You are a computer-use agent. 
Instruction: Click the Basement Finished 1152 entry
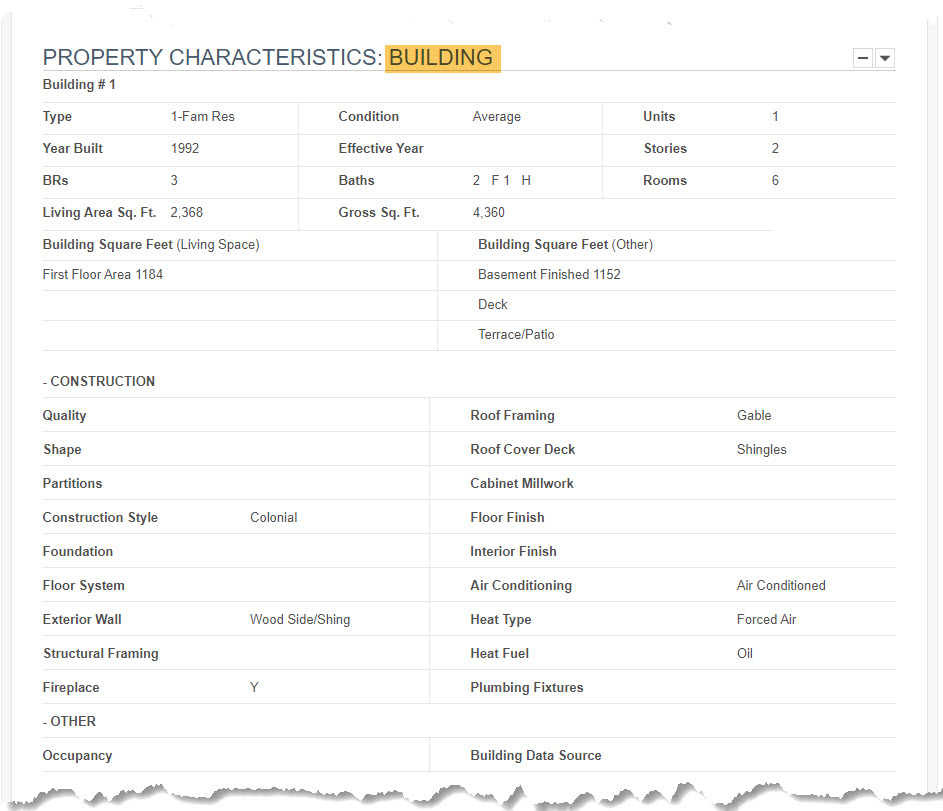pos(549,275)
